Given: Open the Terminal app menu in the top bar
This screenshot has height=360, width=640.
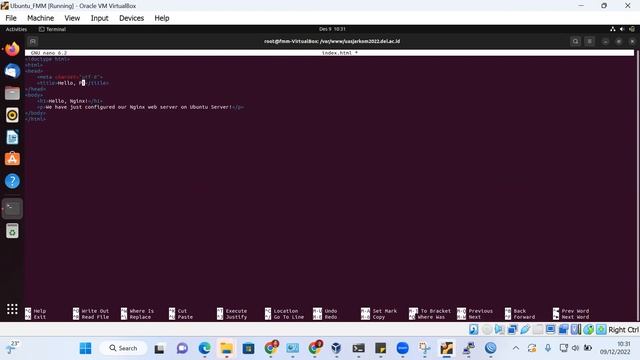Looking at the screenshot, I should [x=52, y=29].
